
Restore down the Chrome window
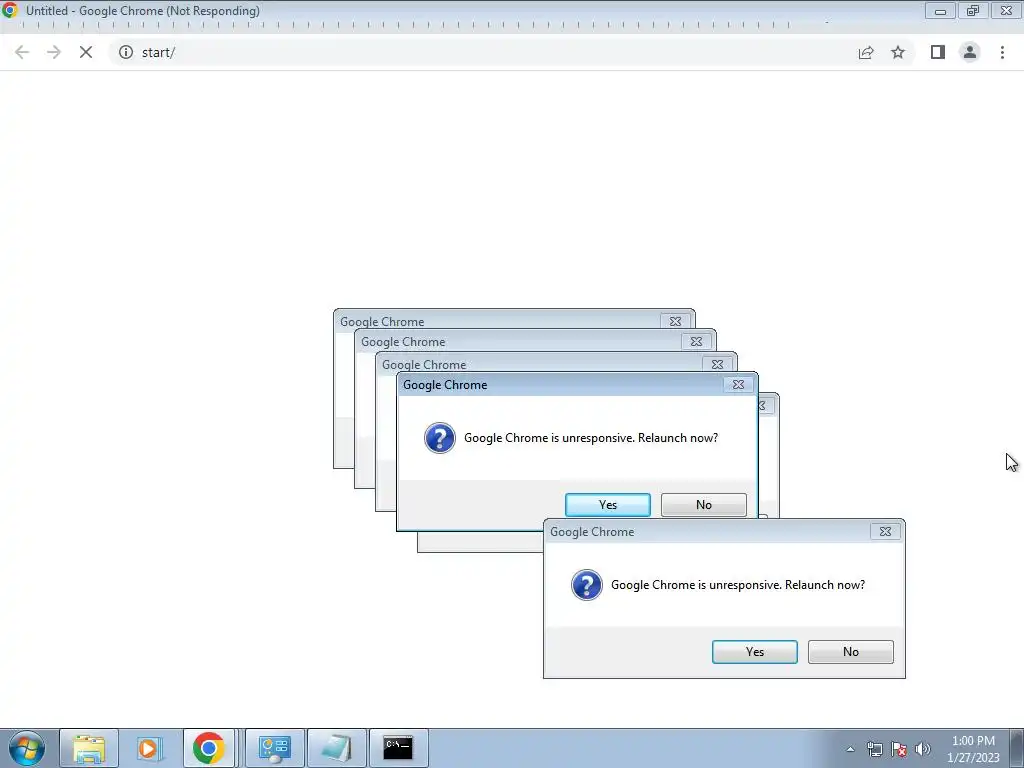pos(973,11)
